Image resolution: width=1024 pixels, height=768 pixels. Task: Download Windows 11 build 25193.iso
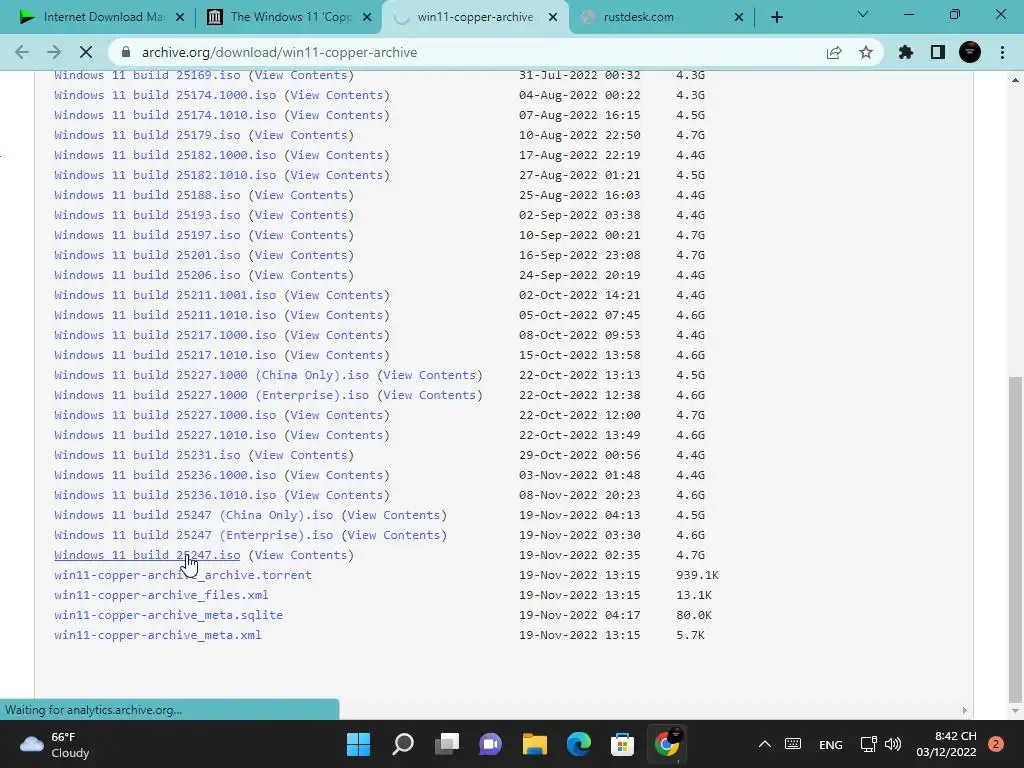(147, 215)
